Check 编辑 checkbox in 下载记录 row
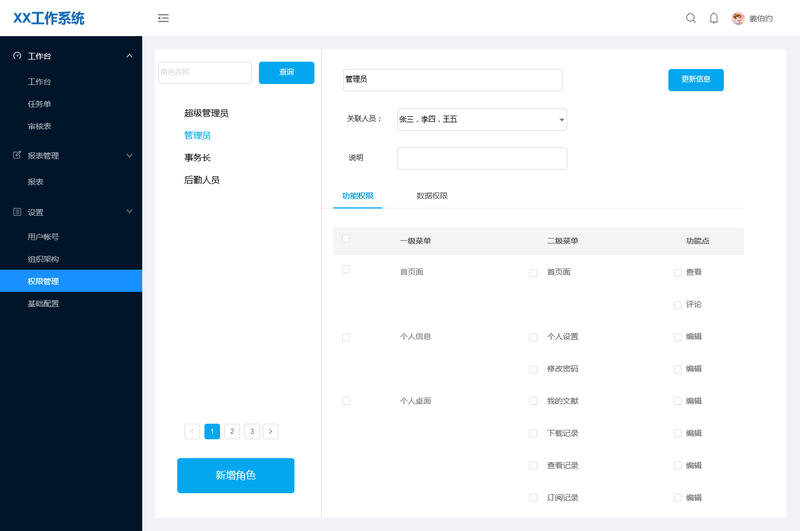The height and width of the screenshot is (531, 800). pos(678,433)
